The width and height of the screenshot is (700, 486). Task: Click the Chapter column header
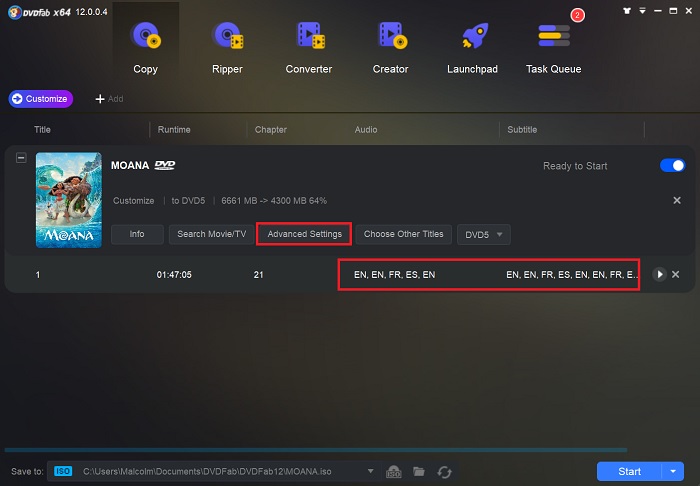pos(271,129)
